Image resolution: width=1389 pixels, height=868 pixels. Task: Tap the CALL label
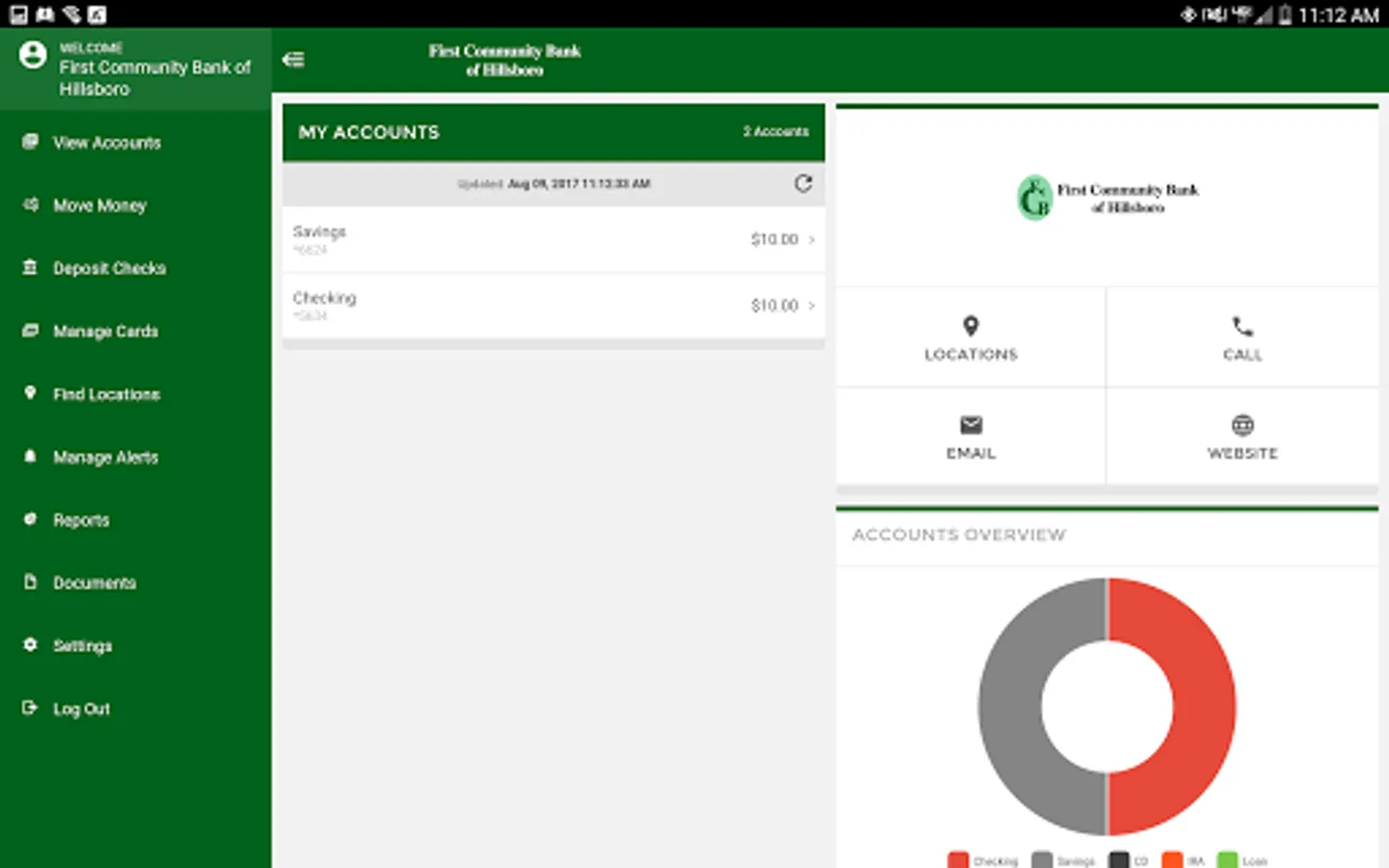pyautogui.click(x=1242, y=355)
